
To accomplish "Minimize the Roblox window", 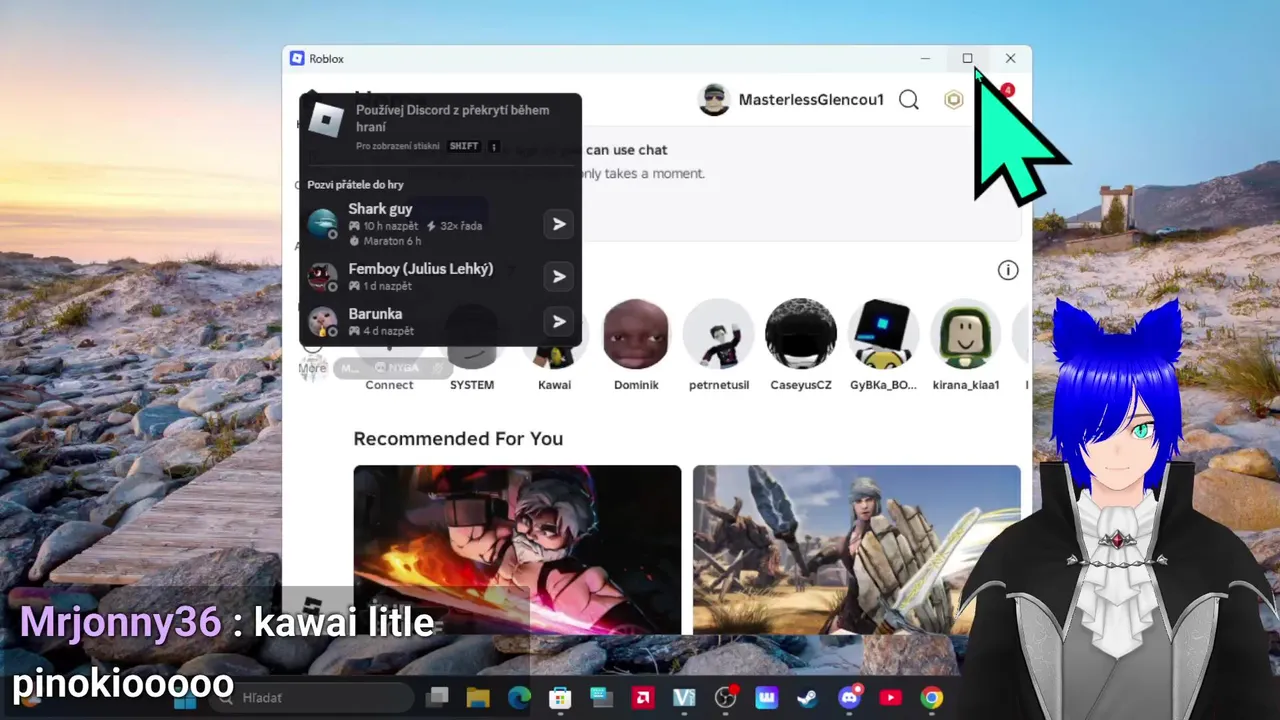I will 925,59.
